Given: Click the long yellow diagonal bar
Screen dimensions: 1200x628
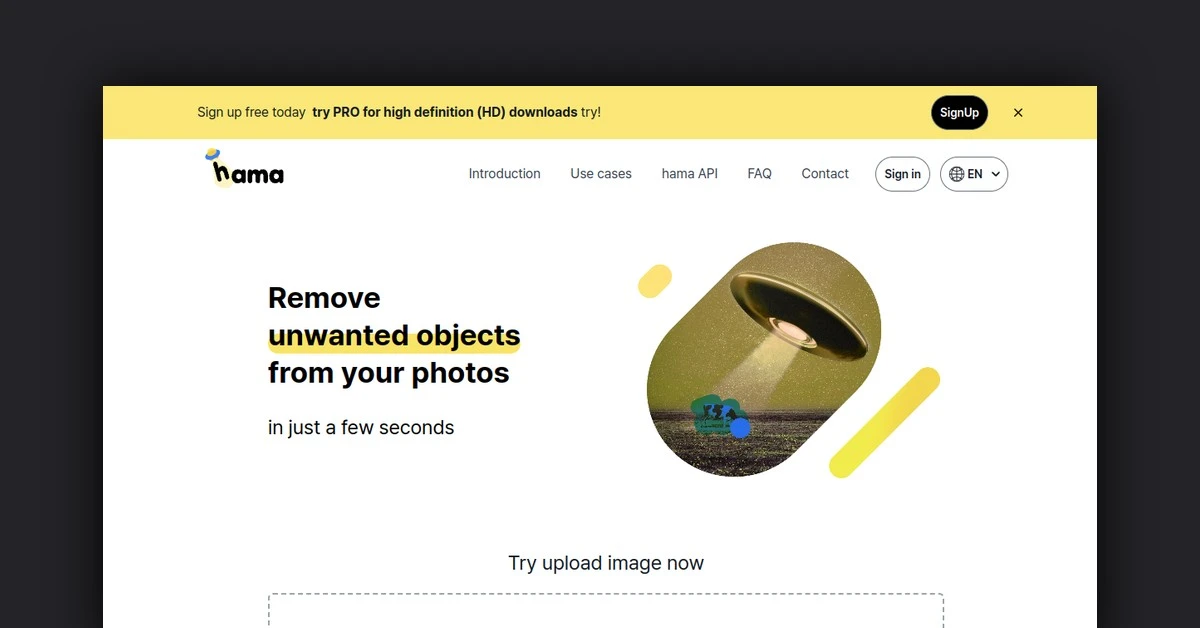Looking at the screenshot, I should pos(885,422).
